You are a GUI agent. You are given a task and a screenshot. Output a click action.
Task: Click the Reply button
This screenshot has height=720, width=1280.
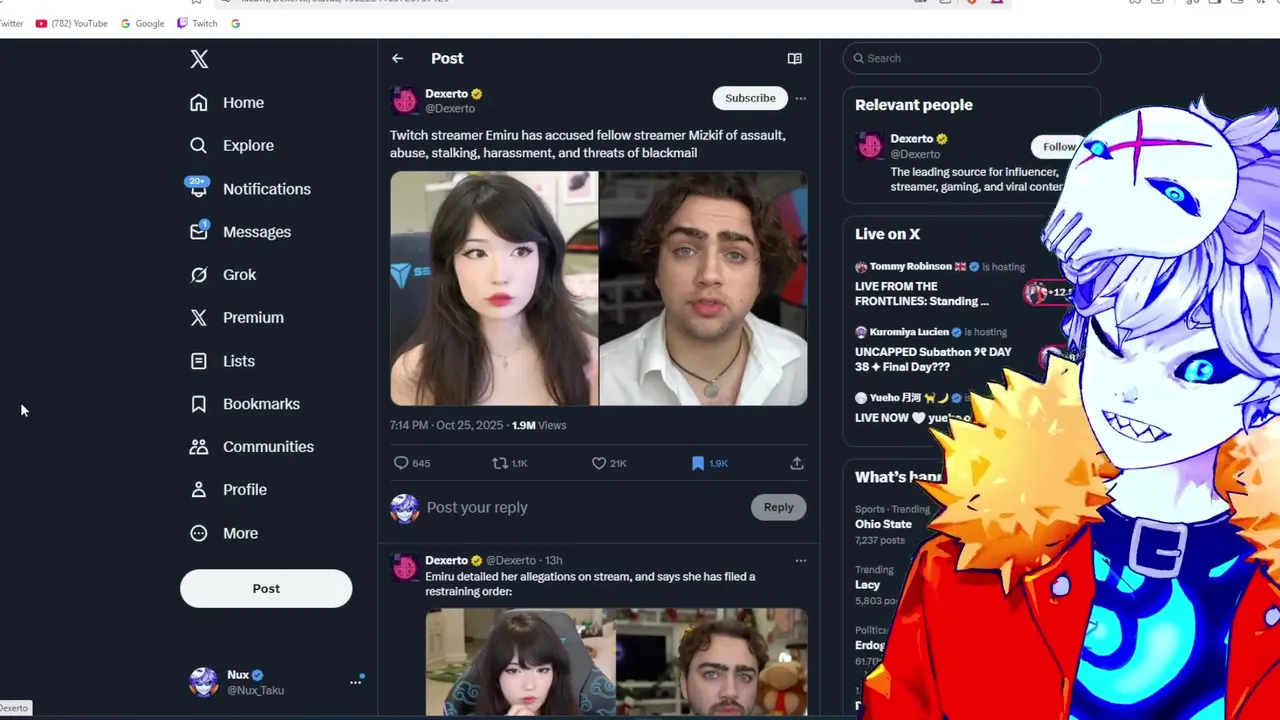pyautogui.click(x=778, y=507)
